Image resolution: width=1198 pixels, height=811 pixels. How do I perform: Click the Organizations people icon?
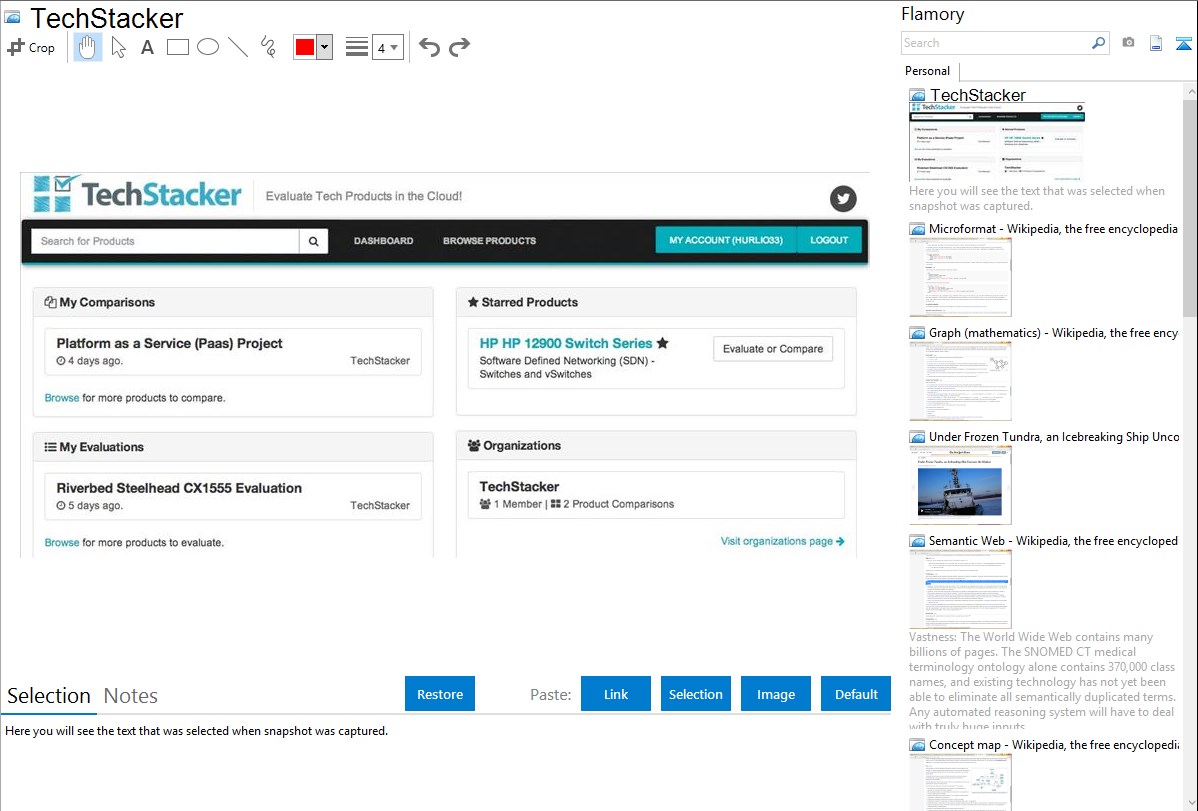474,446
